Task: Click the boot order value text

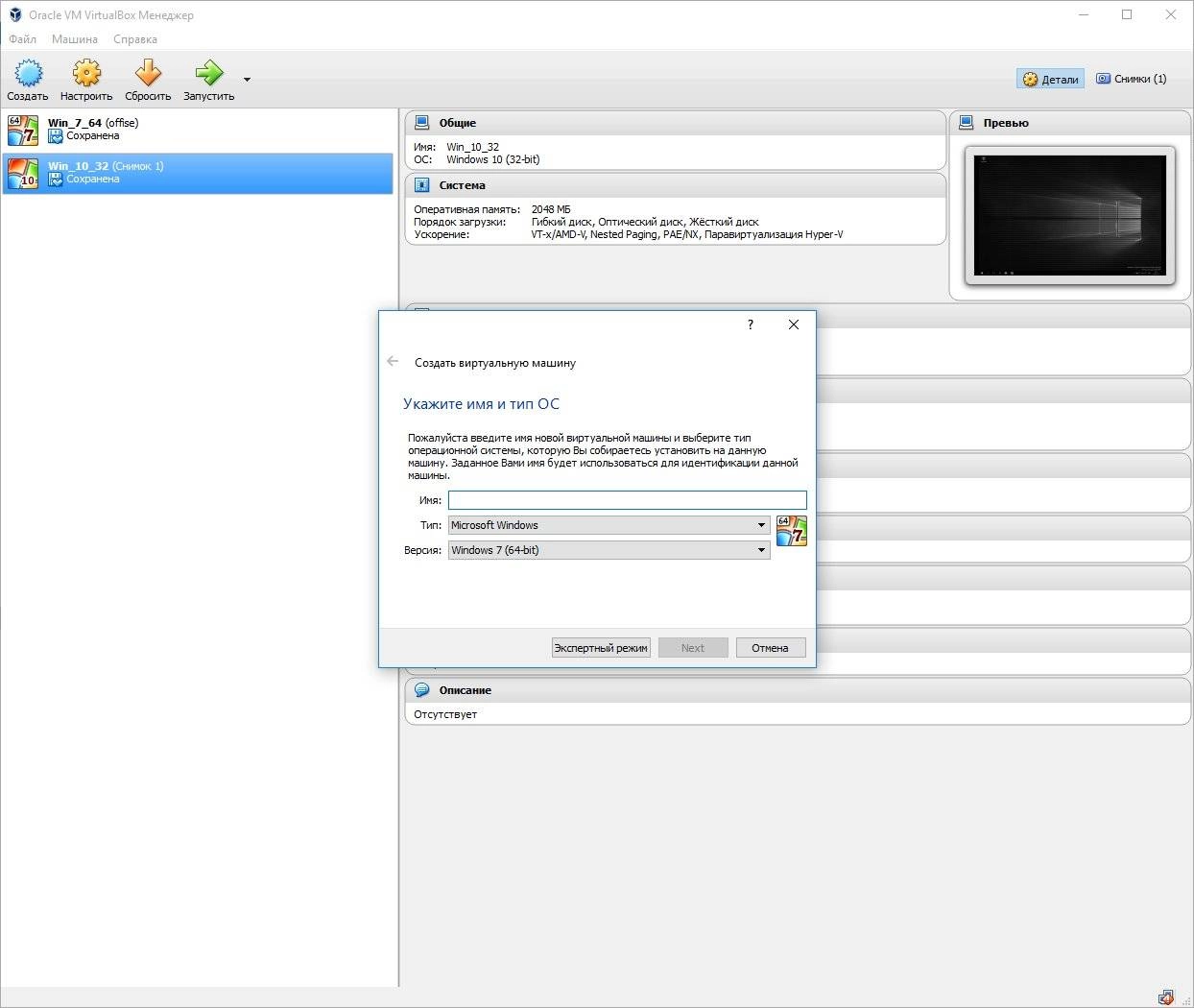Action: pyautogui.click(x=645, y=222)
